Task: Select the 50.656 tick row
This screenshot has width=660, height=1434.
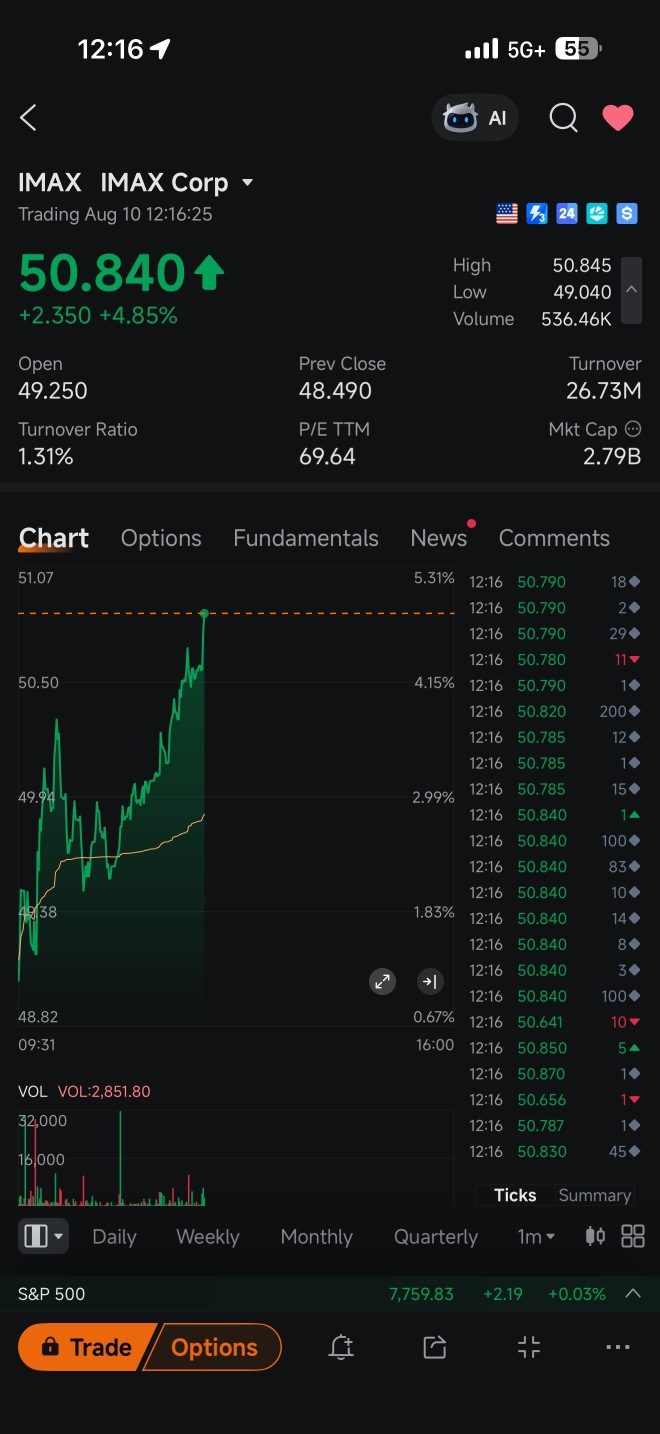Action: pos(554,1100)
